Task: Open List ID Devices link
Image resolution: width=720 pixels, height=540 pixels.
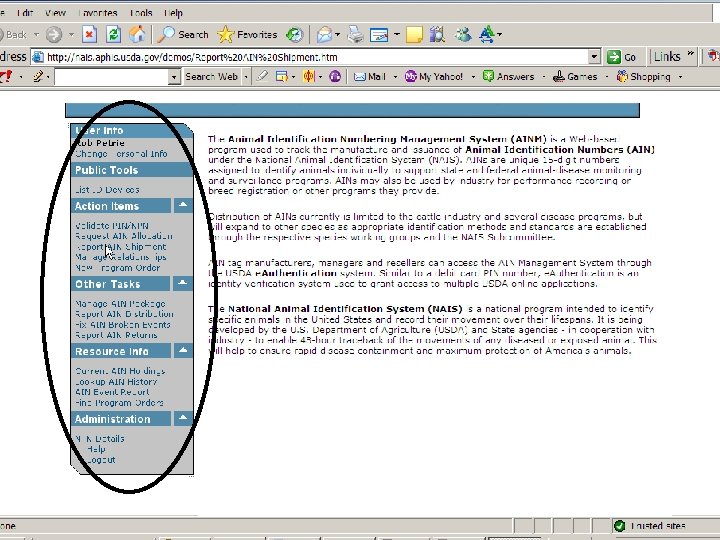Action: (x=107, y=190)
